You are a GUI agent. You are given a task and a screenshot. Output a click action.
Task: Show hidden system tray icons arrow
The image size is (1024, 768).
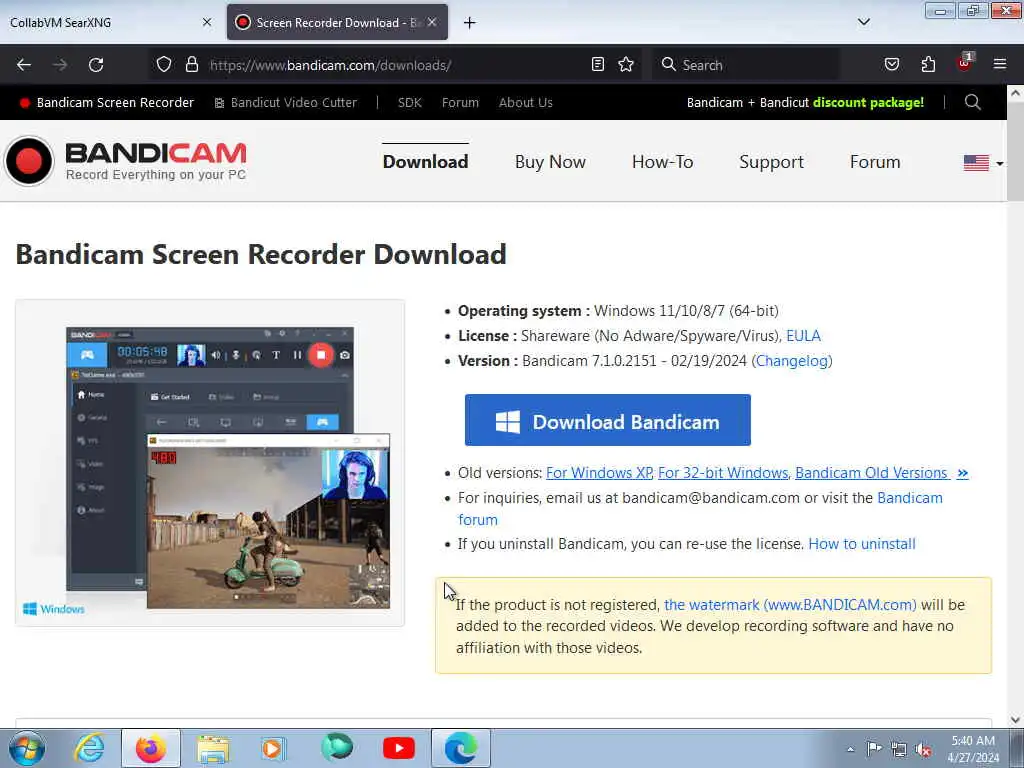850,749
